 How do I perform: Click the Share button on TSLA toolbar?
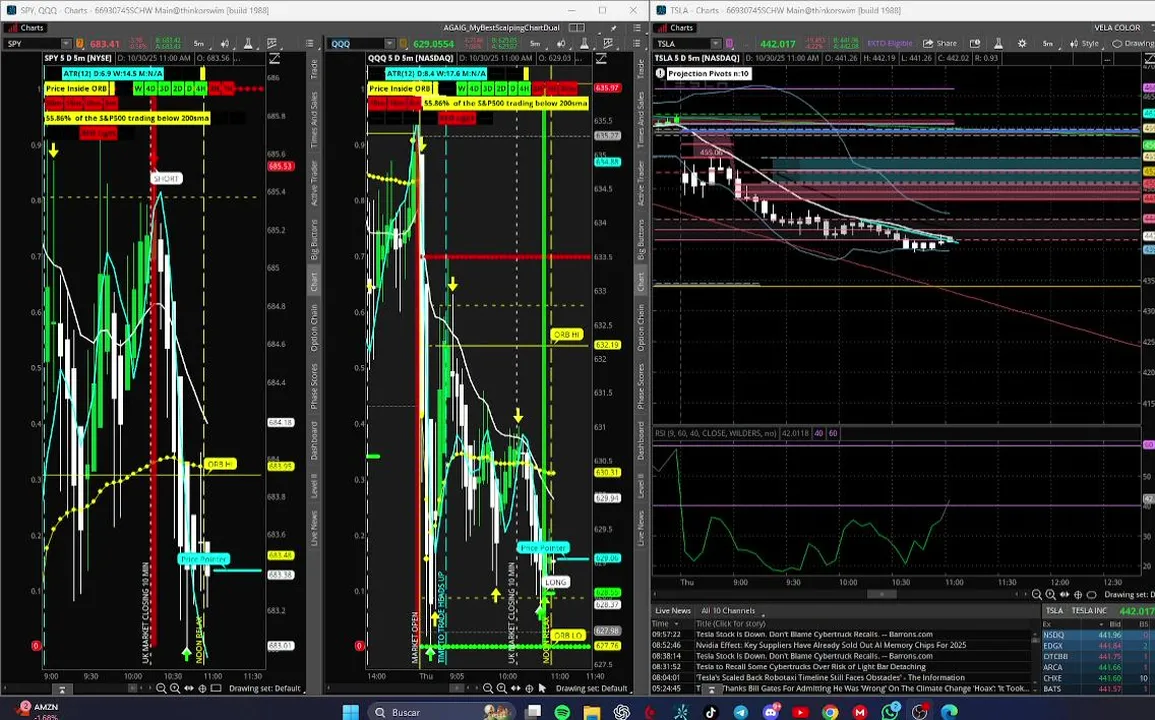click(x=940, y=43)
